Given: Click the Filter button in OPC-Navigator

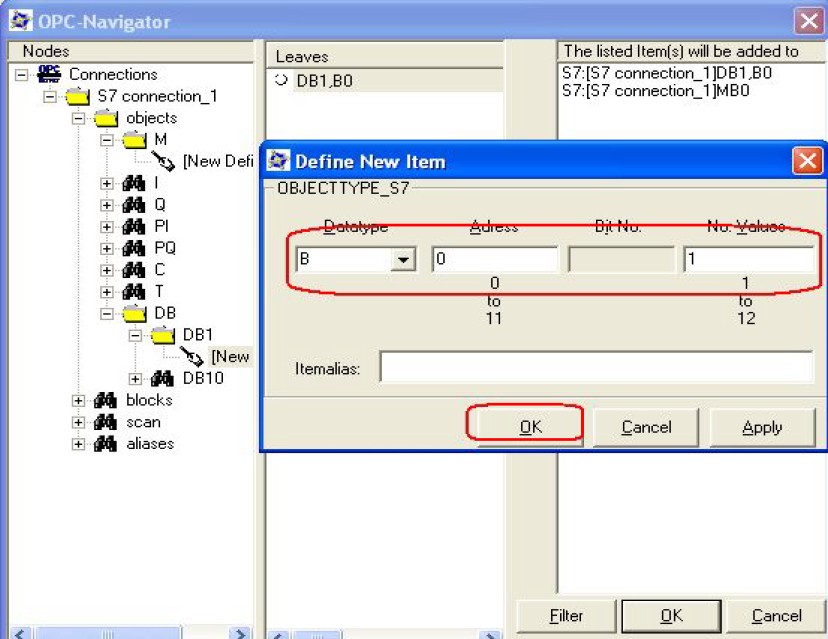Looking at the screenshot, I should (x=566, y=616).
